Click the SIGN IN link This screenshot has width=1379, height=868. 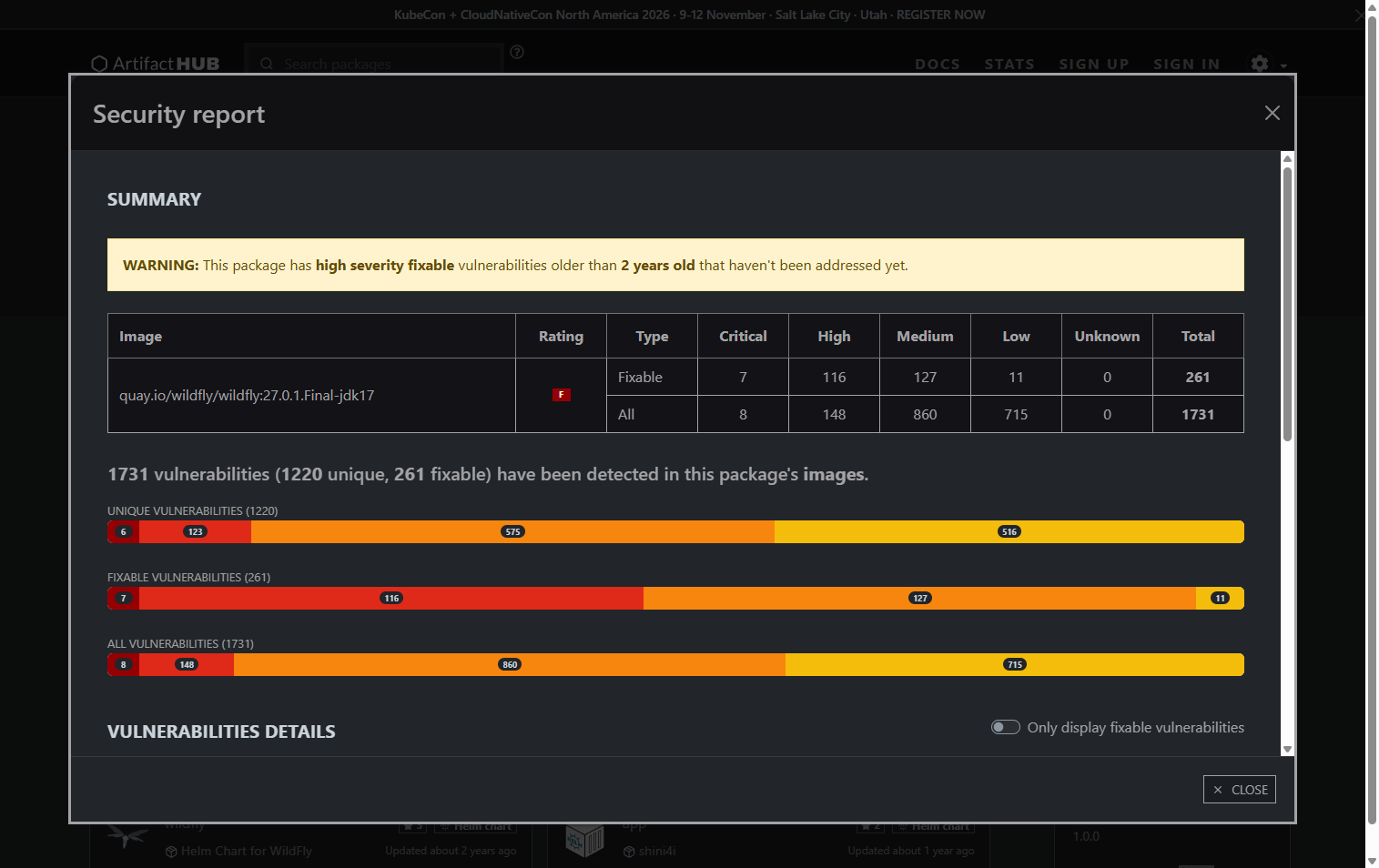pos(1186,64)
